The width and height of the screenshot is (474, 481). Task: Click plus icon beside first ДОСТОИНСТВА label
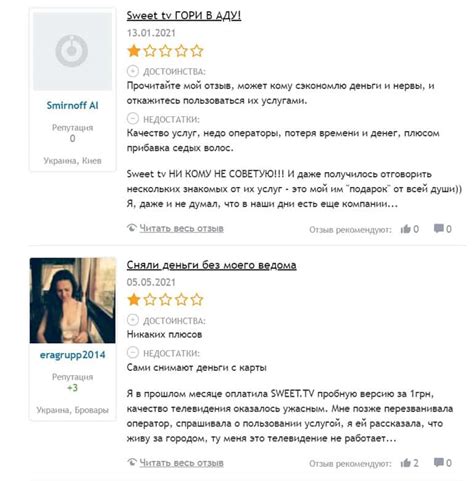point(133,71)
